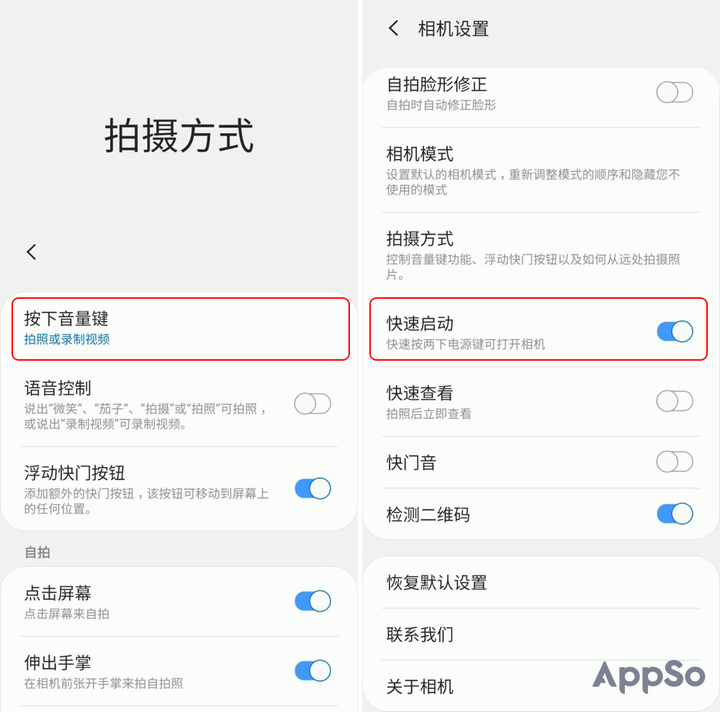Viewport: 720px width, 712px height.
Task: Enable 自拍脸形修正 toggle
Action: pyautogui.click(x=675, y=92)
